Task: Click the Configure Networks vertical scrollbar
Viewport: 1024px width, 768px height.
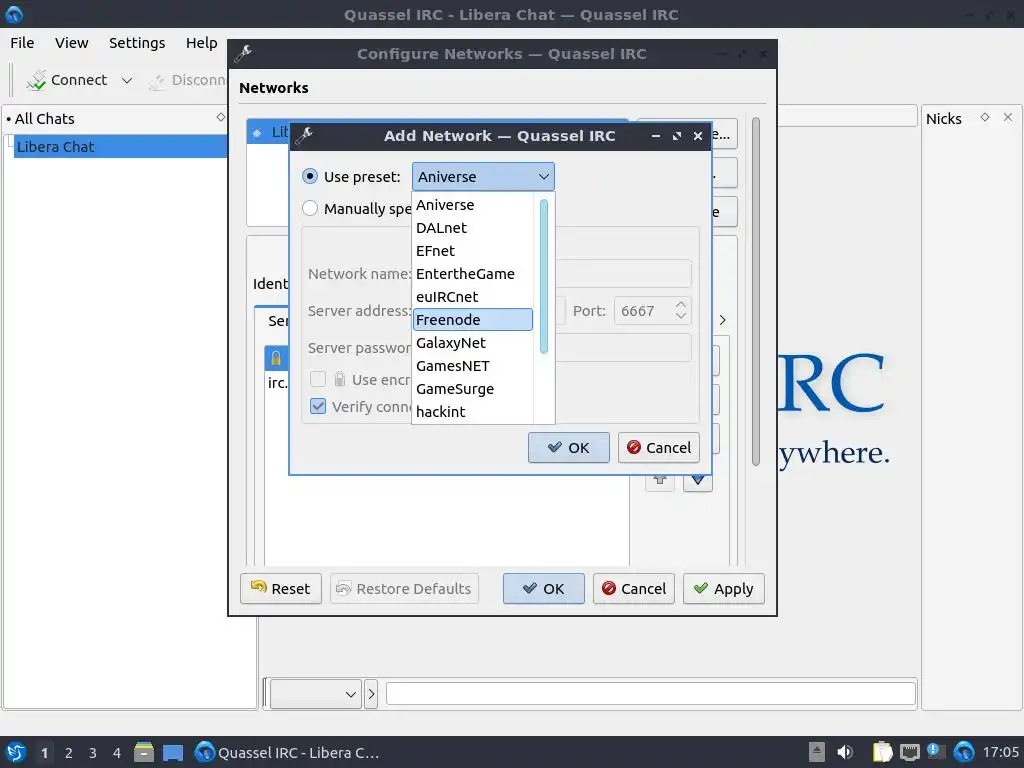Action: coord(756,291)
